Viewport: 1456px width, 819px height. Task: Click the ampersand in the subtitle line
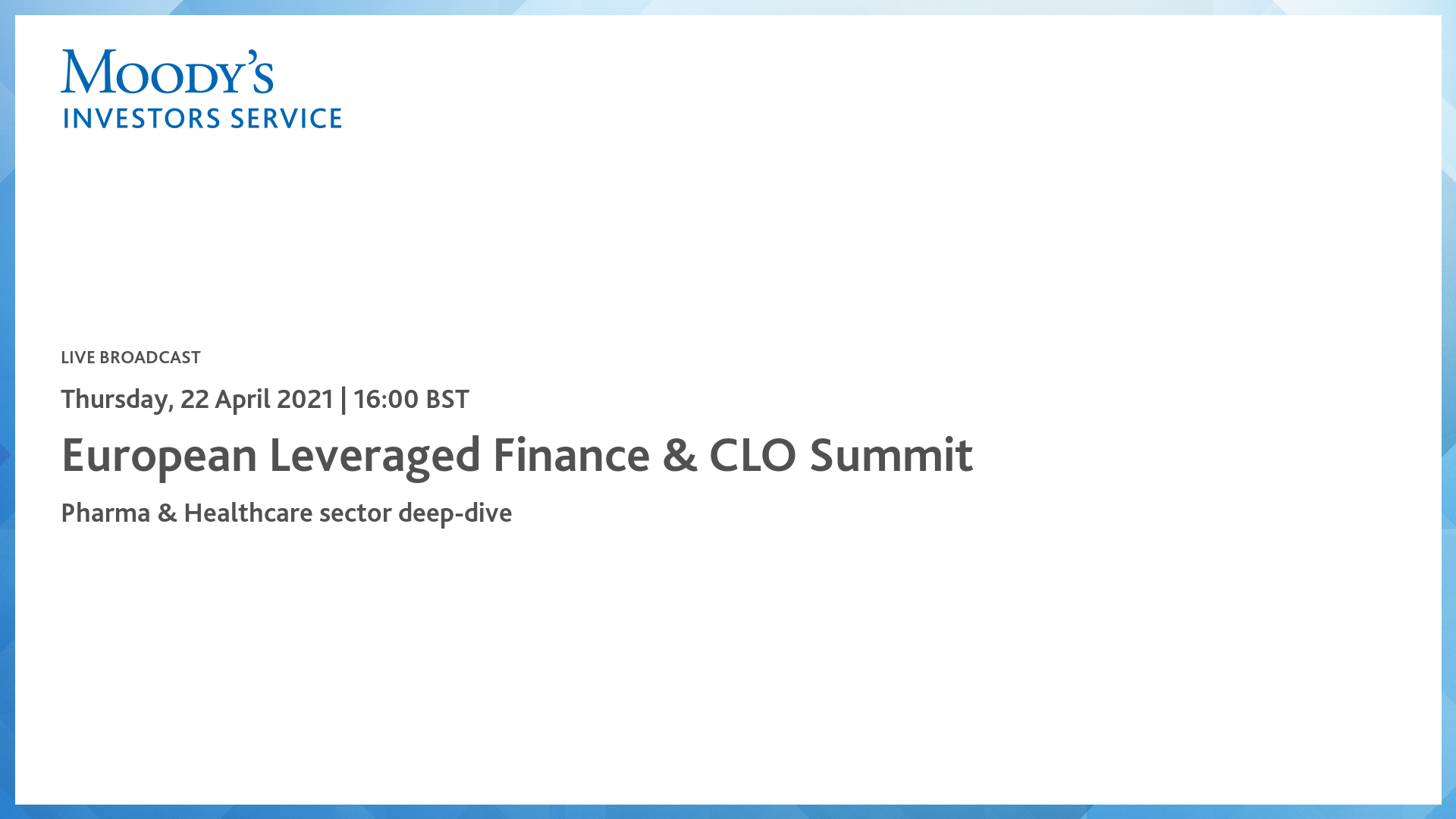tap(167, 513)
